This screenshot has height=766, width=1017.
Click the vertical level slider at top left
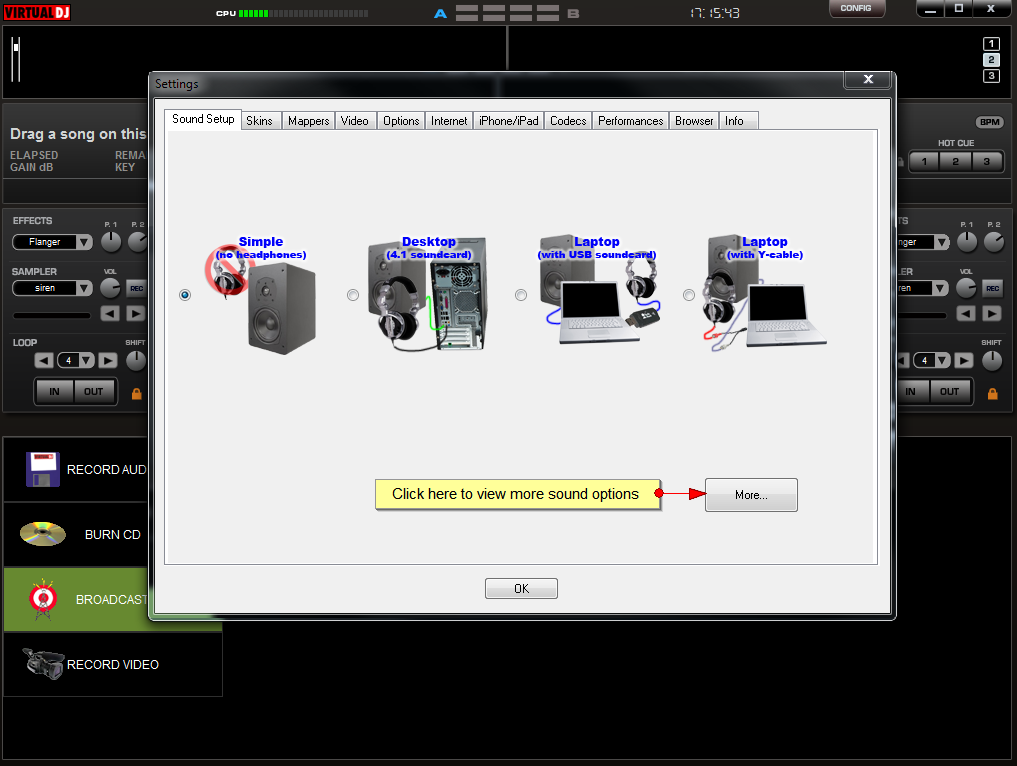click(16, 60)
